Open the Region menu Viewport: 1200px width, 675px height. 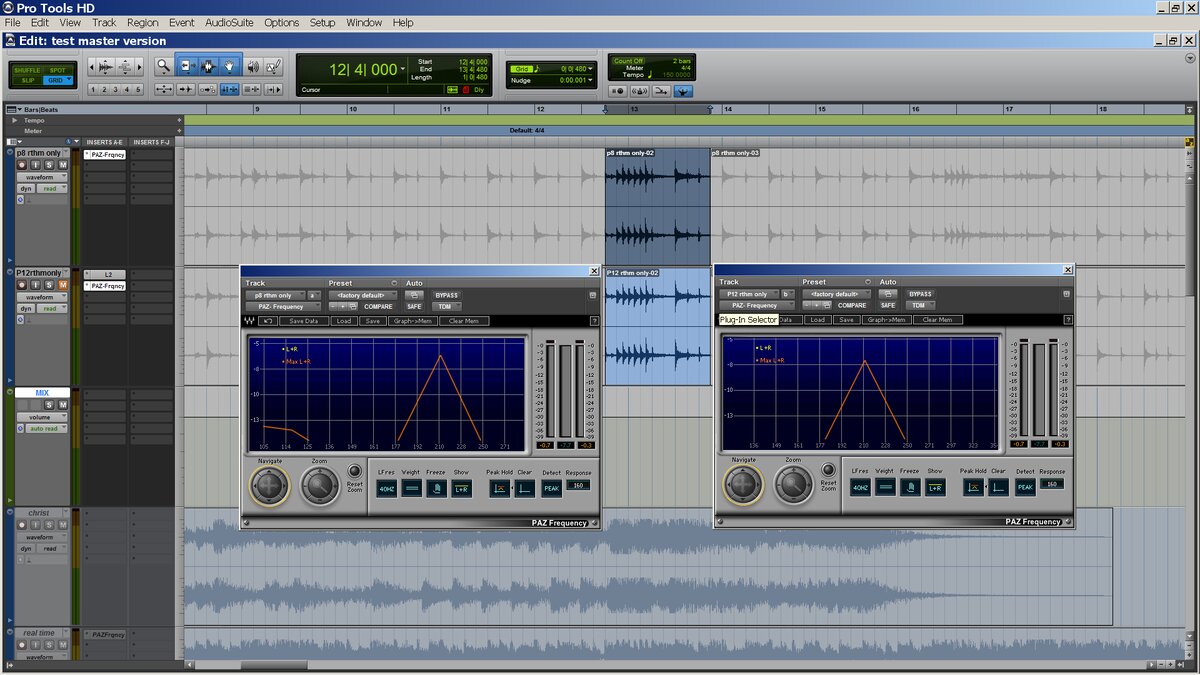142,22
